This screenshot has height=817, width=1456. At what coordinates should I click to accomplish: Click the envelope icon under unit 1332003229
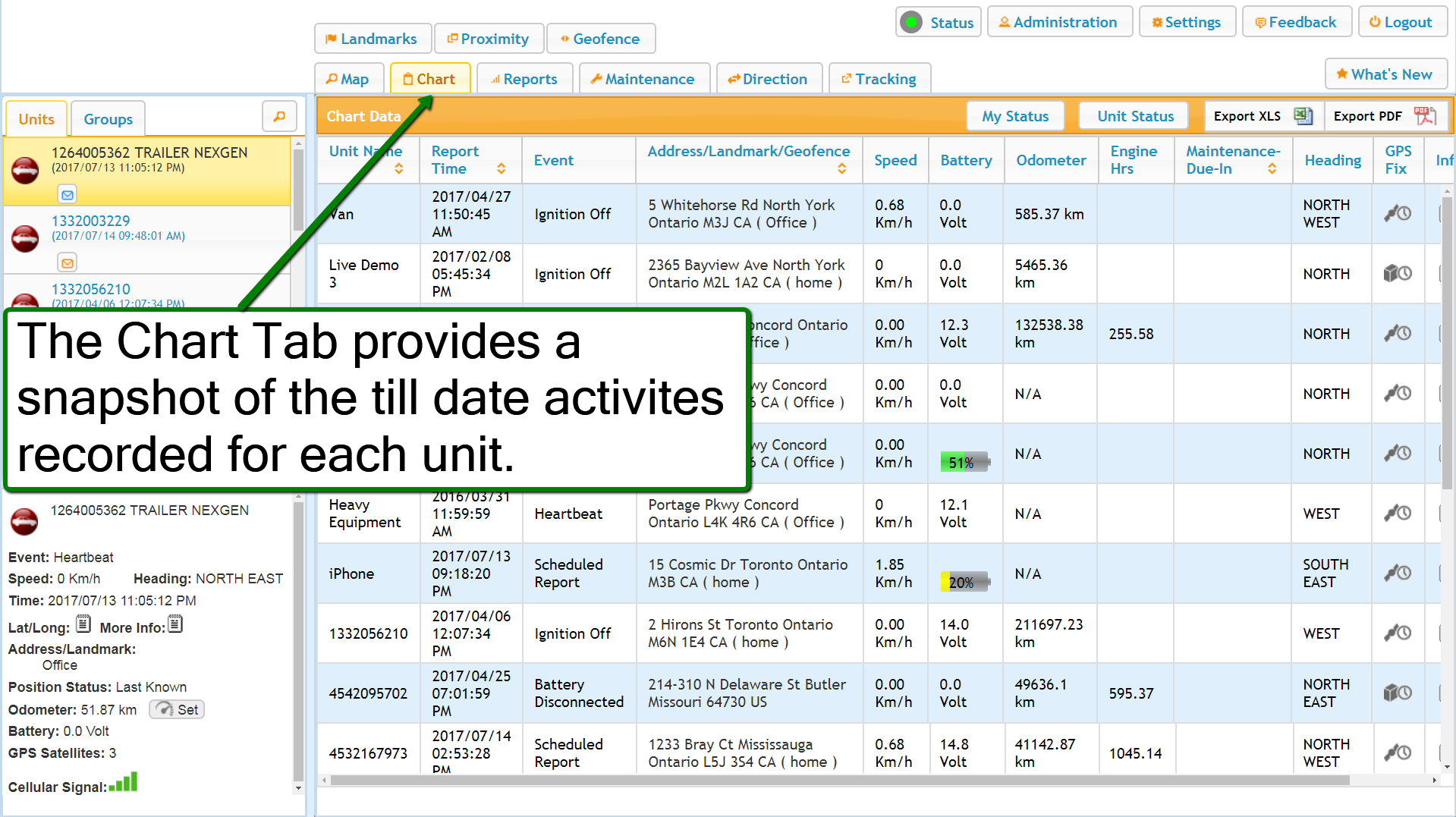(x=68, y=263)
